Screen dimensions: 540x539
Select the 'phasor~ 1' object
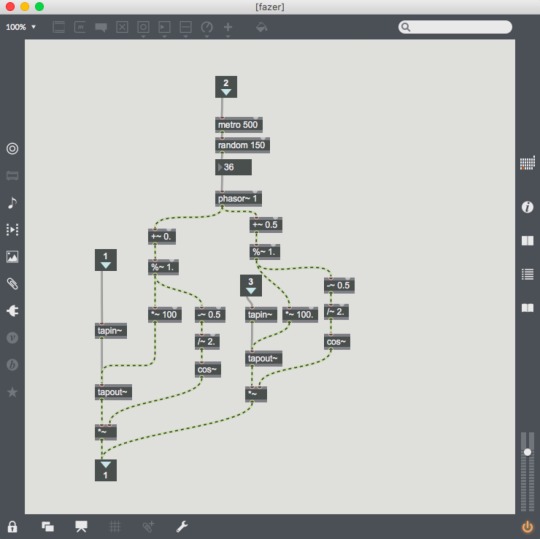click(238, 199)
